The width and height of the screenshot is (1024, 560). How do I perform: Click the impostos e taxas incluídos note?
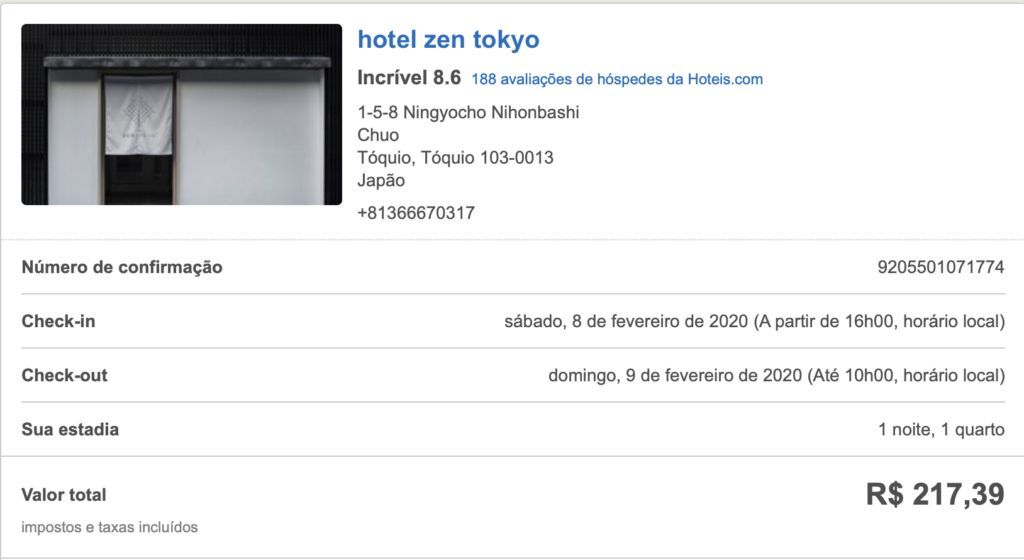click(109, 527)
